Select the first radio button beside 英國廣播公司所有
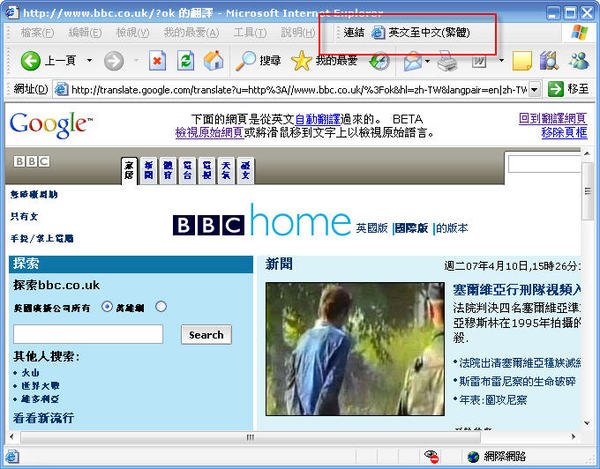 (x=107, y=306)
